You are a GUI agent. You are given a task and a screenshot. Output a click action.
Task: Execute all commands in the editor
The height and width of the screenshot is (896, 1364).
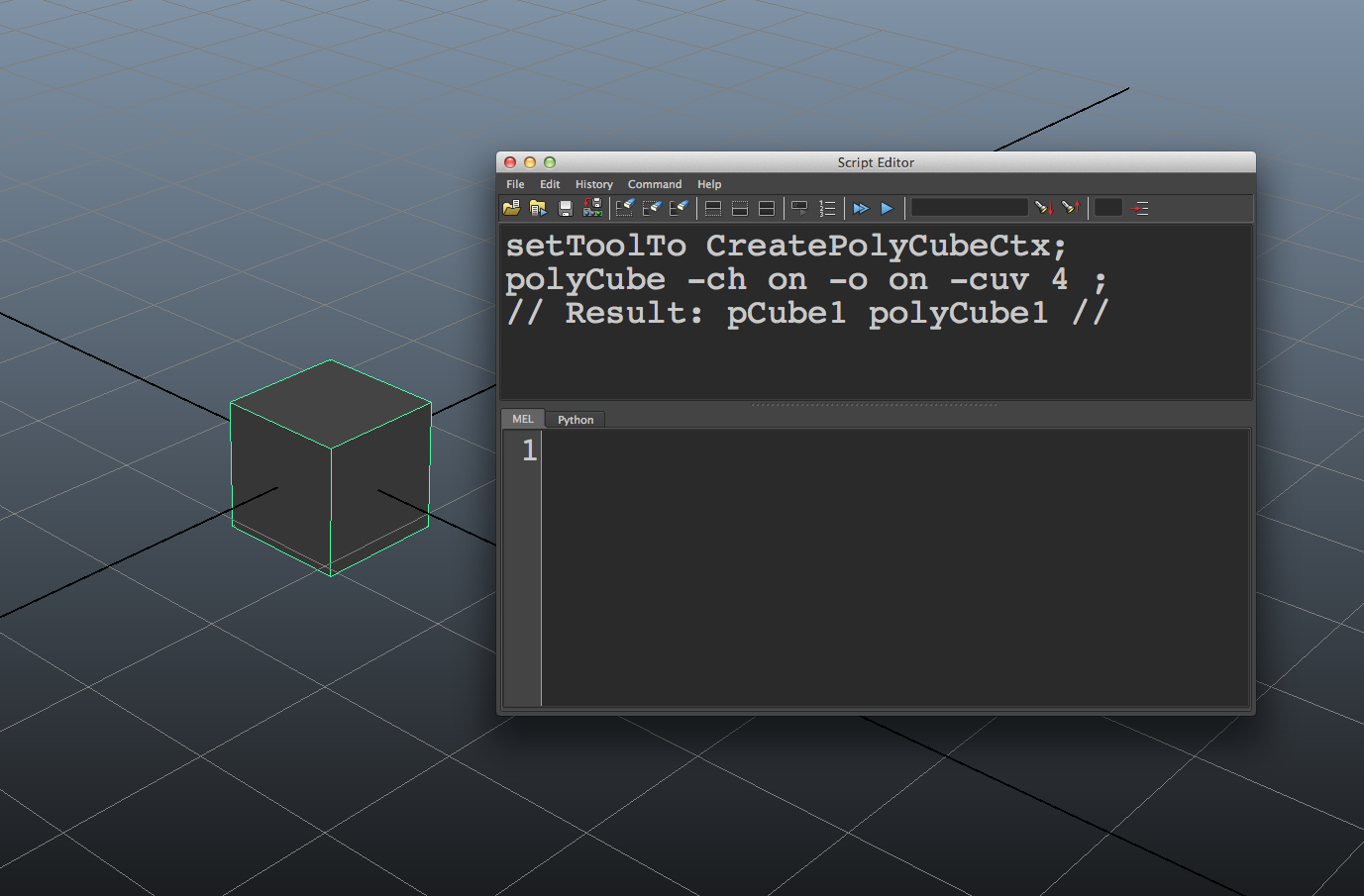tap(860, 207)
